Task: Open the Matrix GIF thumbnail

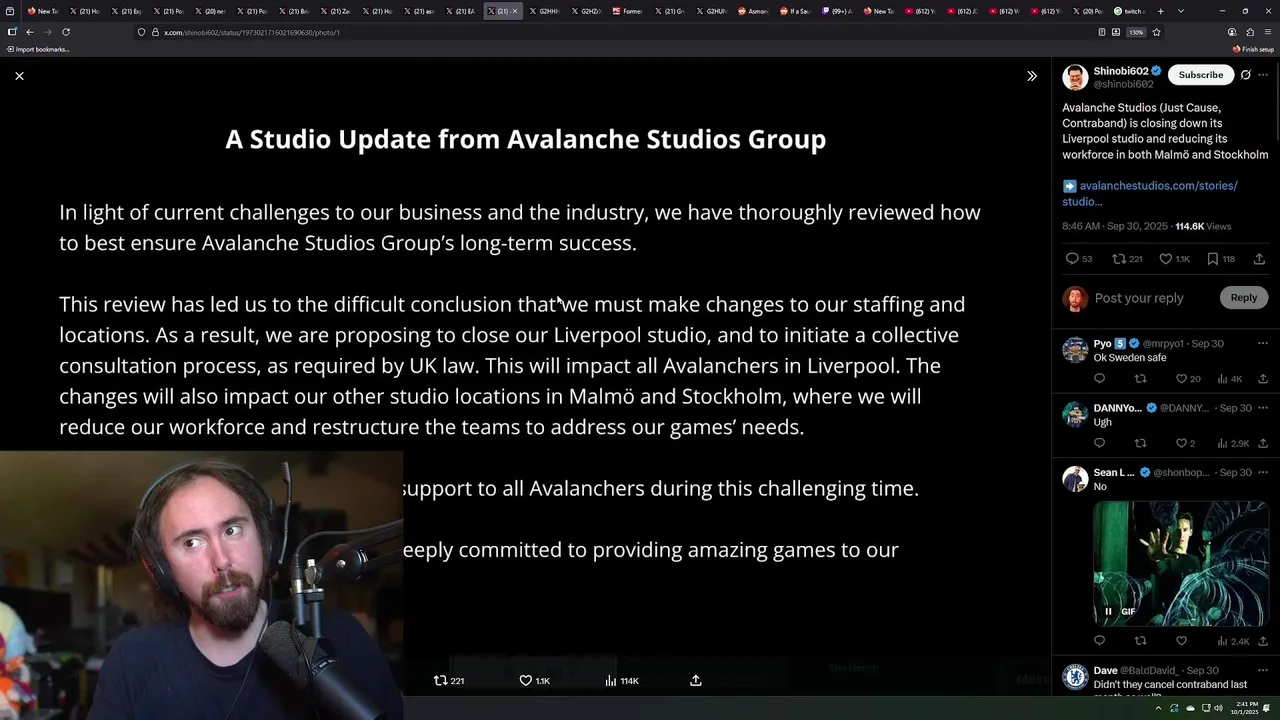Action: click(1181, 563)
